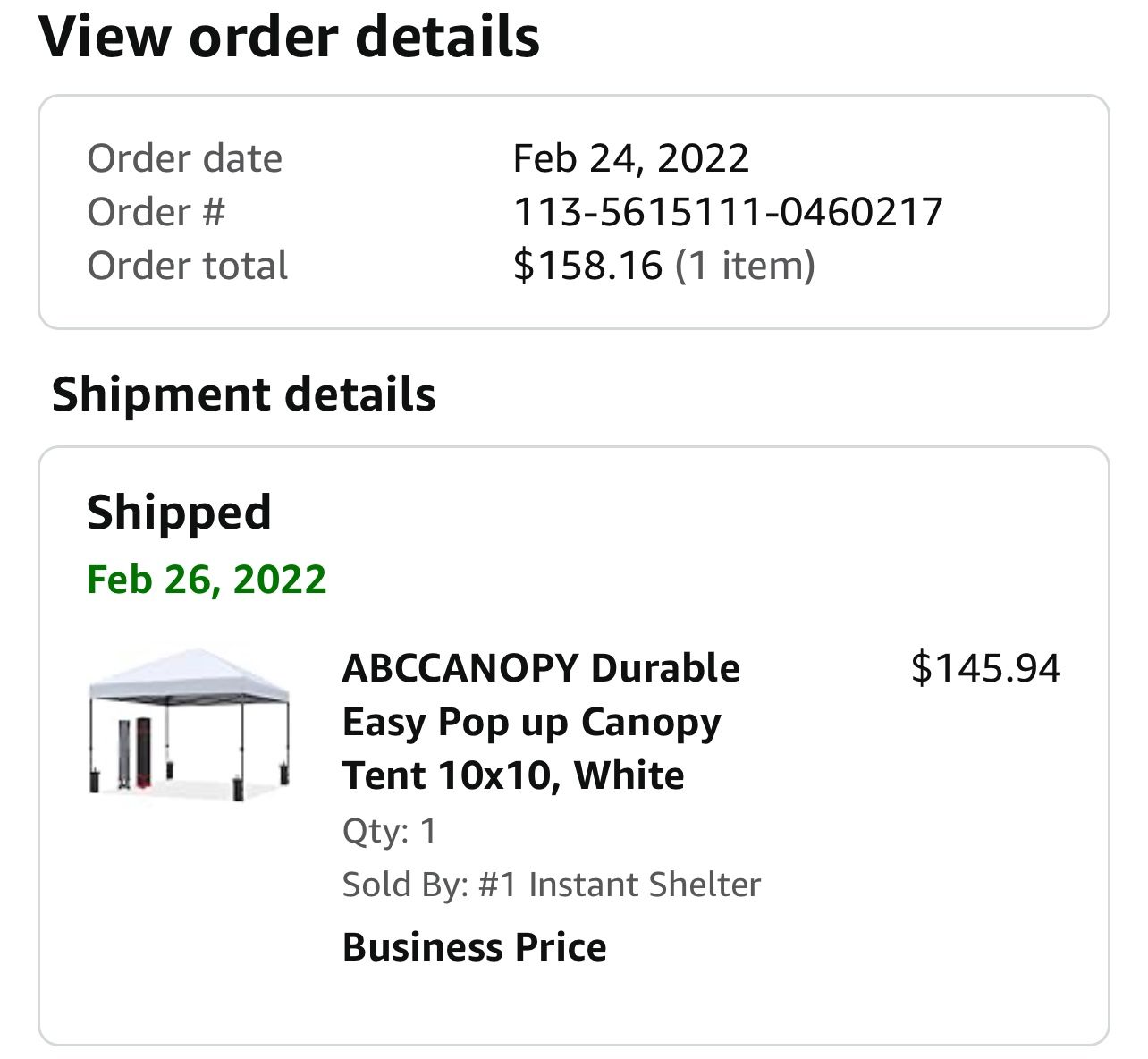Click the Order total label
This screenshot has width=1148, height=1059.
(187, 266)
